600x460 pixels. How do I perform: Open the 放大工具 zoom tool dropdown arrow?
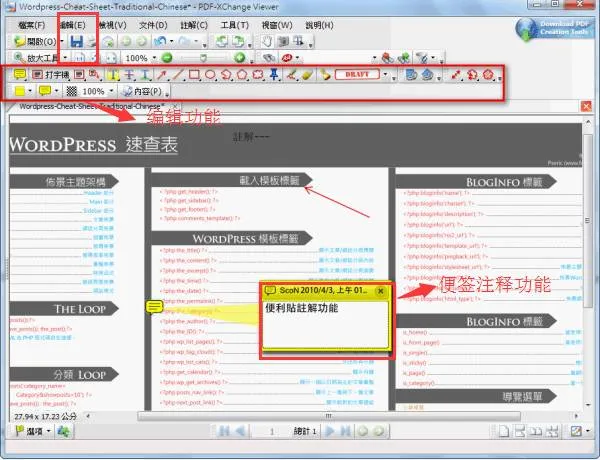[65, 58]
